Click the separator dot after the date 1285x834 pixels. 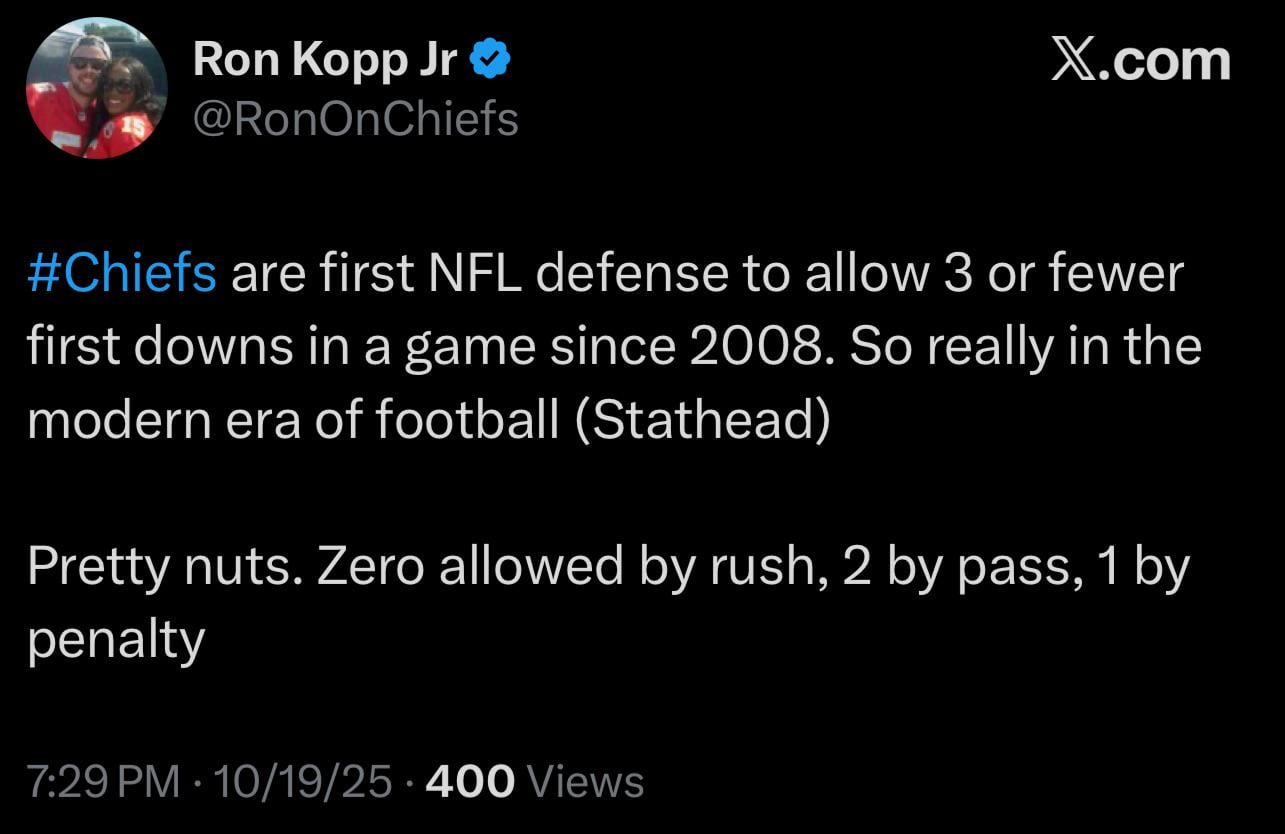410,781
